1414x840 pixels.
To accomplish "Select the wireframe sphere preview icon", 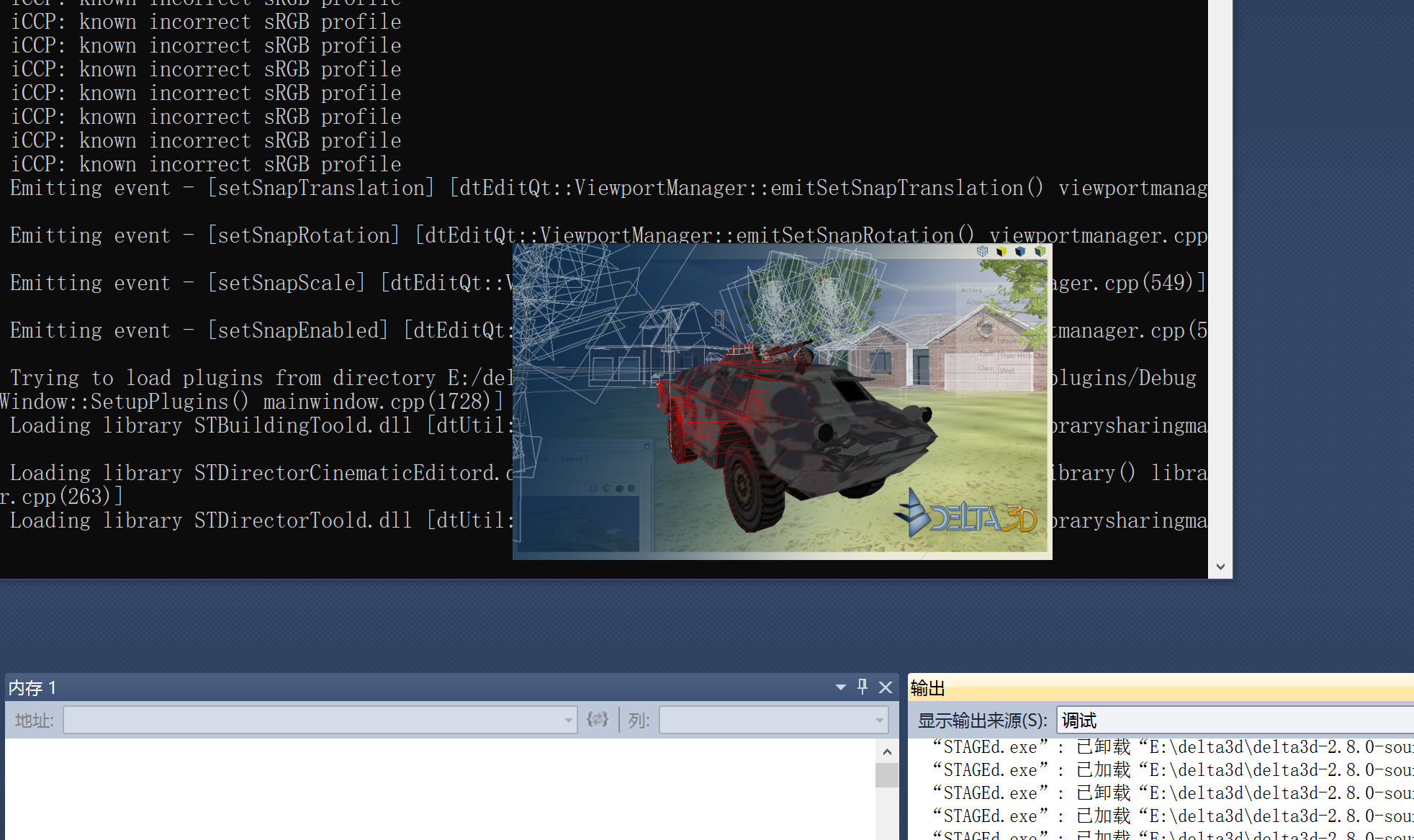I will pos(594,489).
